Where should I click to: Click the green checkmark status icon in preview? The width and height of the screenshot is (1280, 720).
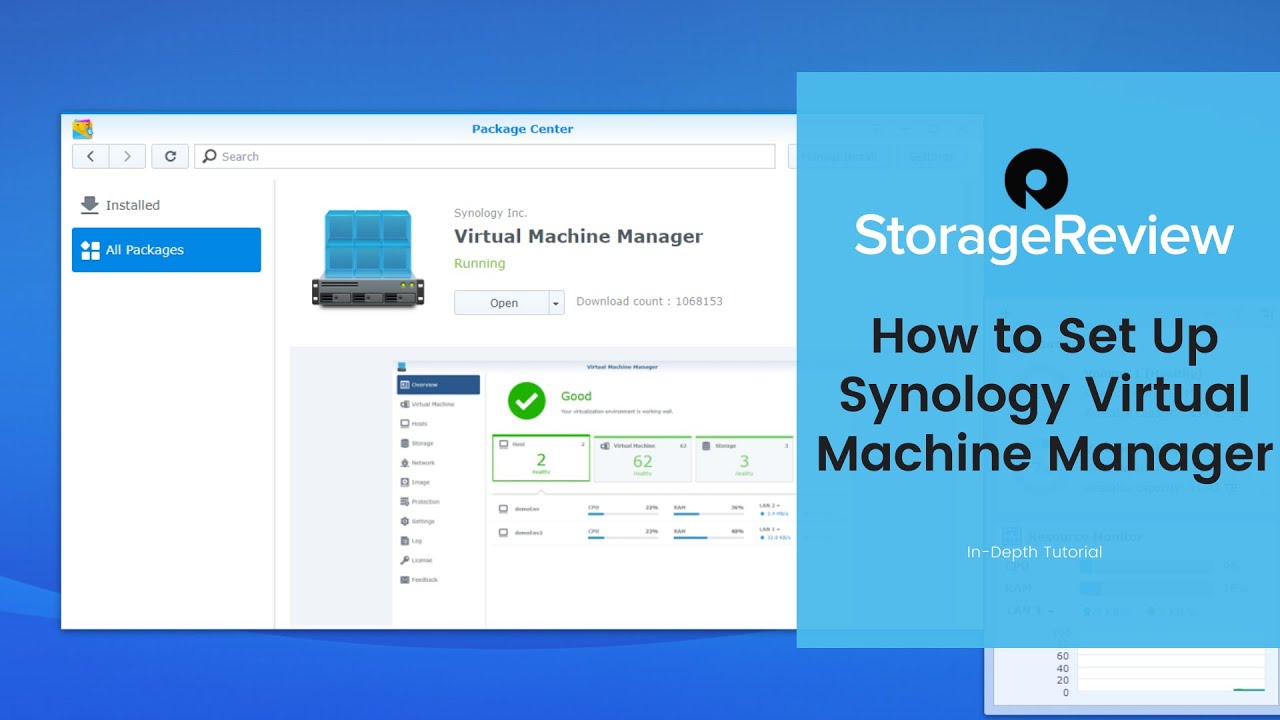click(x=526, y=401)
